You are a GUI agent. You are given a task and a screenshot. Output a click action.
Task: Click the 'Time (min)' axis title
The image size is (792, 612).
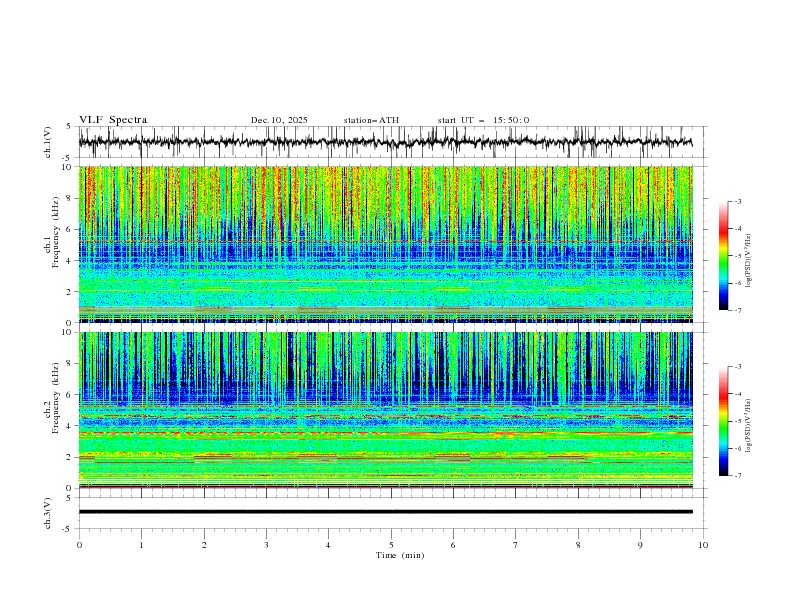click(400, 555)
